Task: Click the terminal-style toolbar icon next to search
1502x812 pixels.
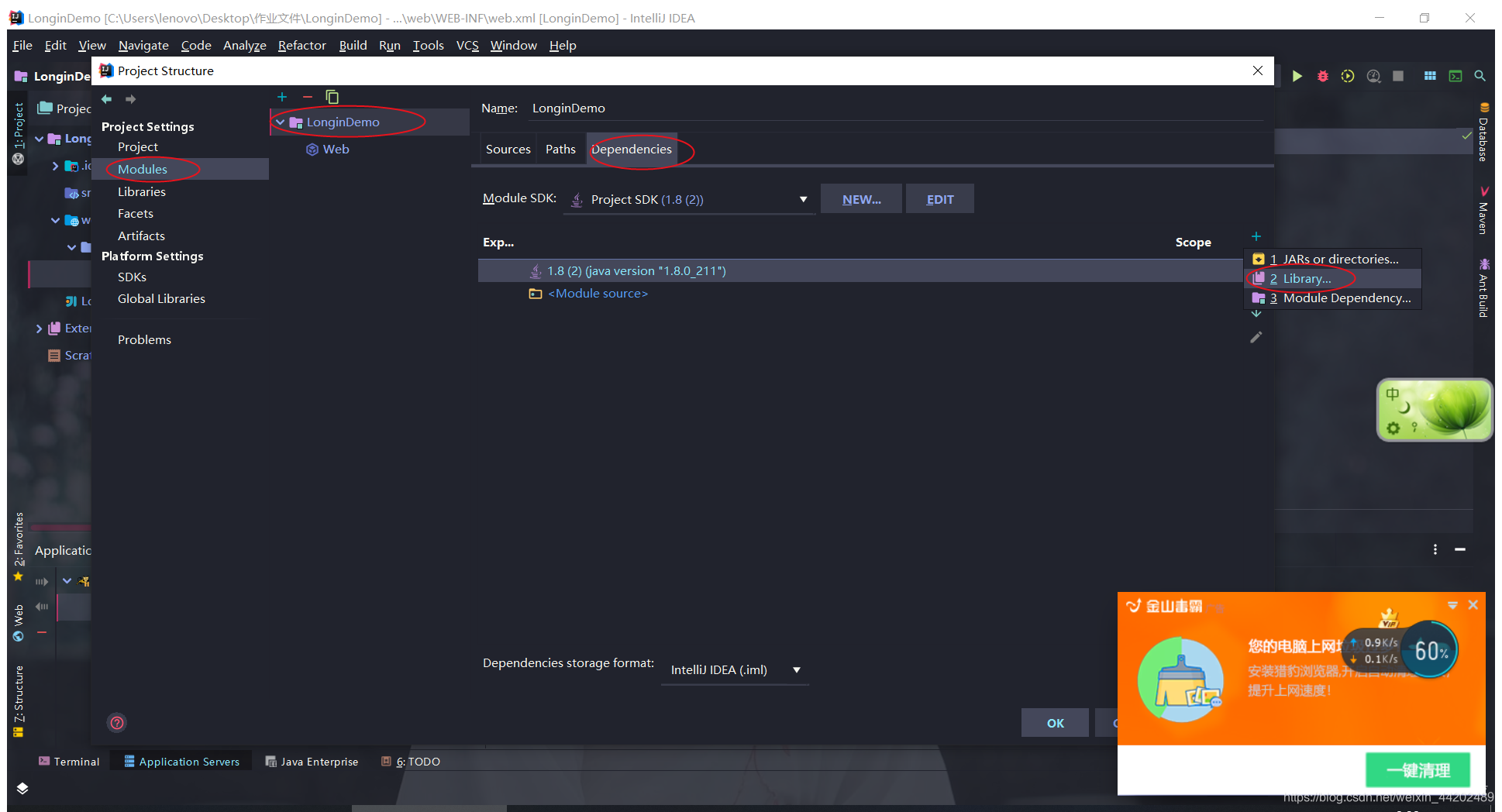Action: [x=1455, y=76]
